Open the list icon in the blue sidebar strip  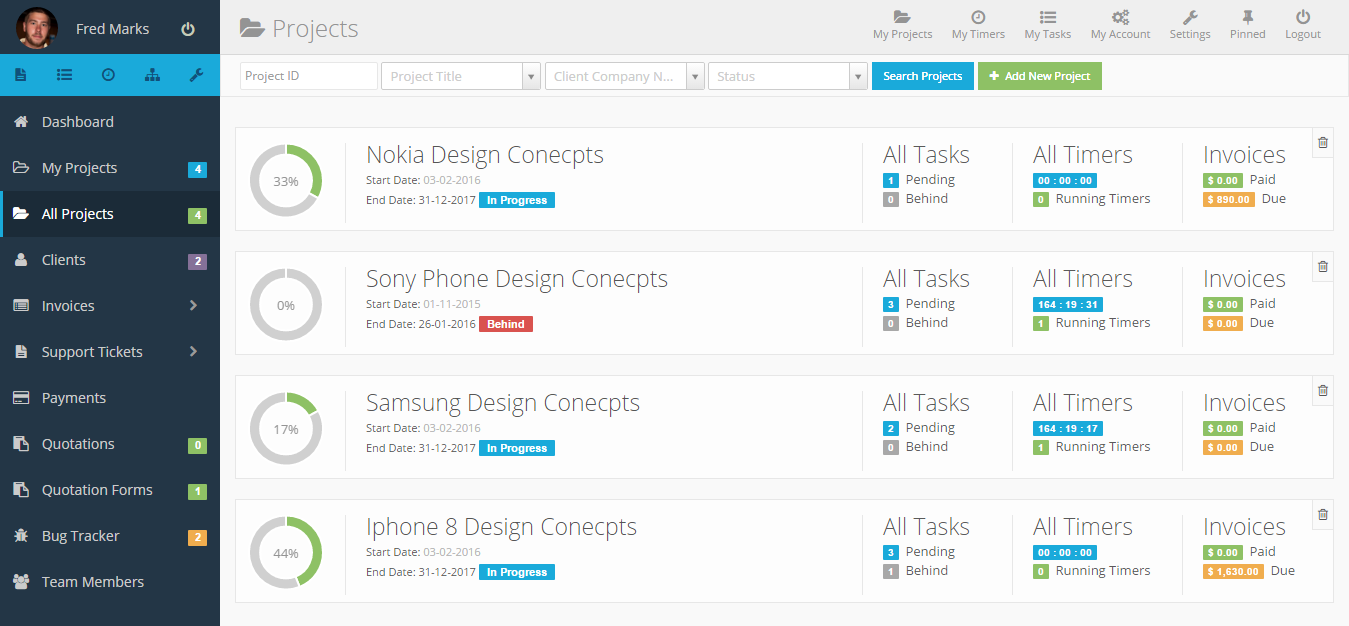tap(64, 75)
